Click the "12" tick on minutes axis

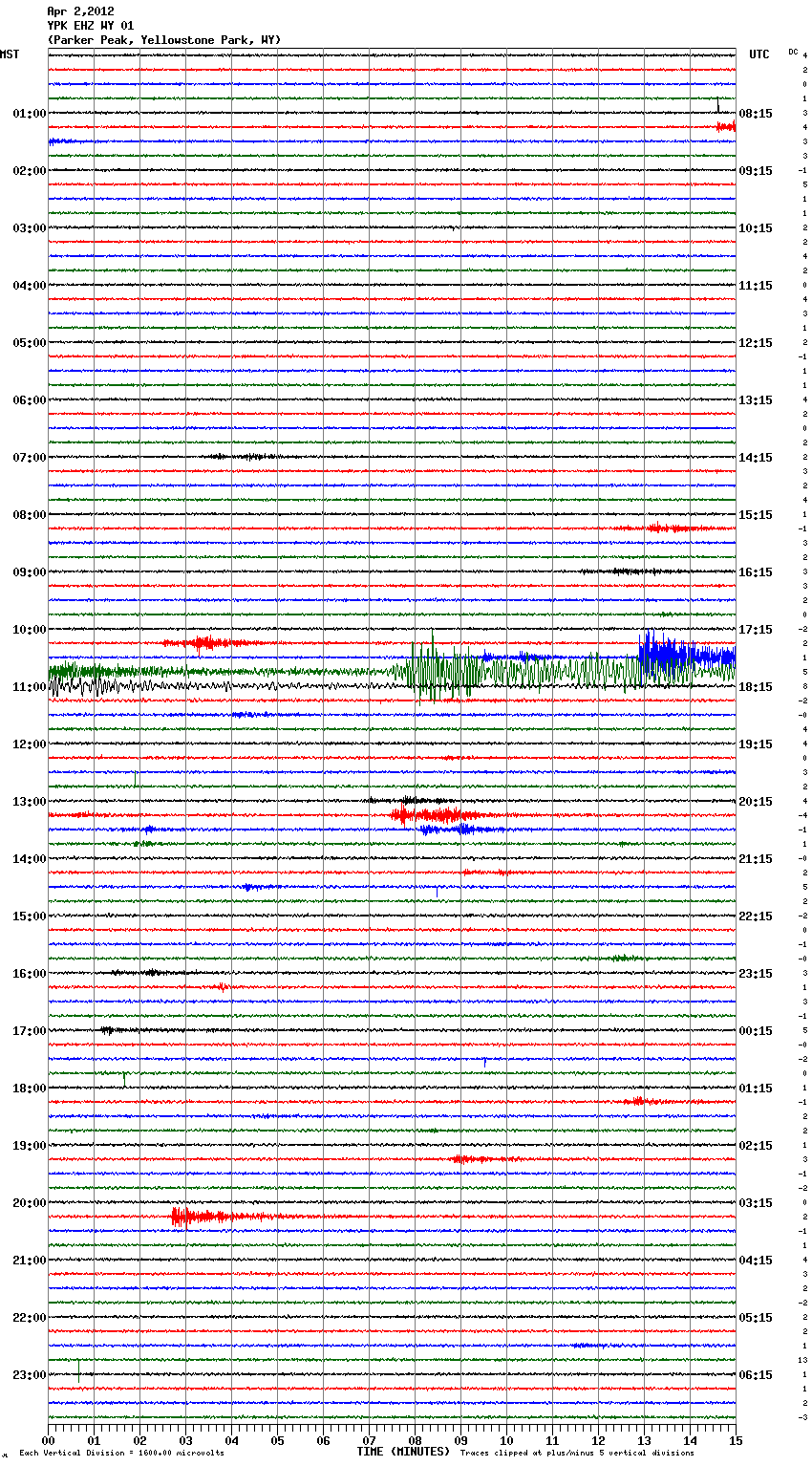598,1440
